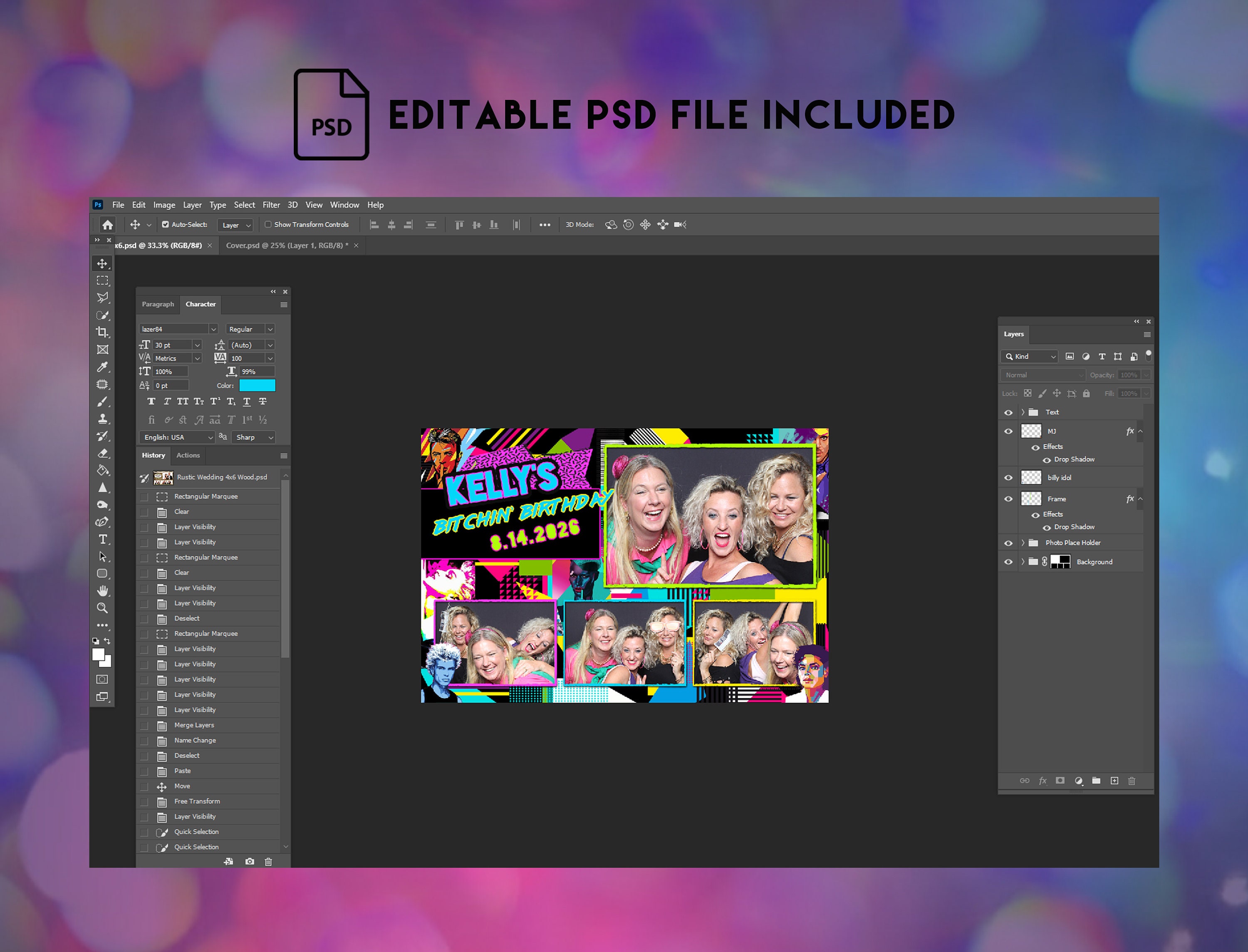Open the Filter menu
1248x952 pixels.
coord(271,205)
